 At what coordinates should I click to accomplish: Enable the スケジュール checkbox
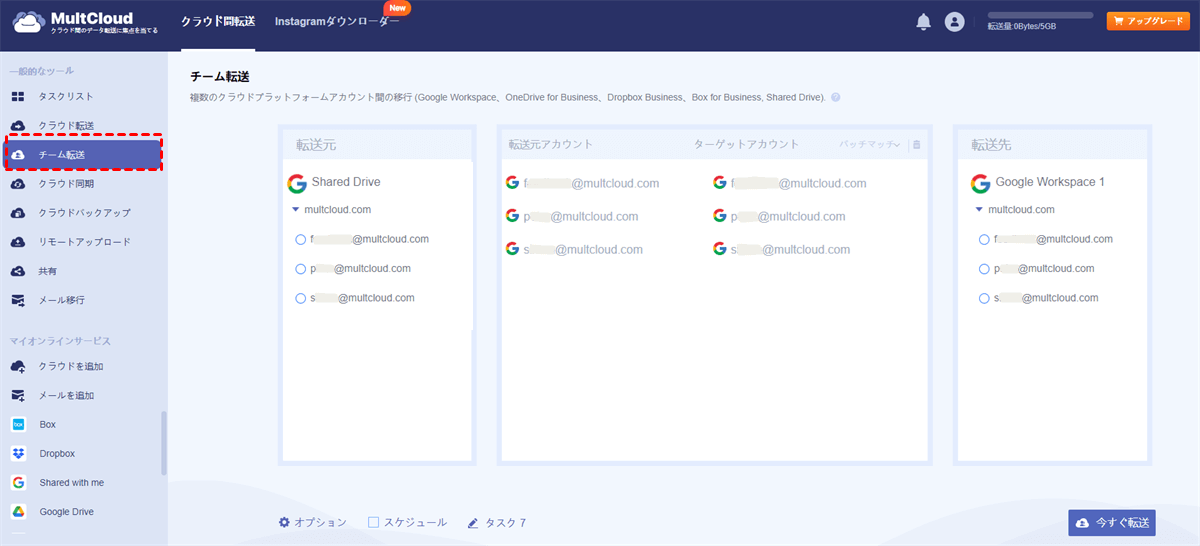(374, 523)
